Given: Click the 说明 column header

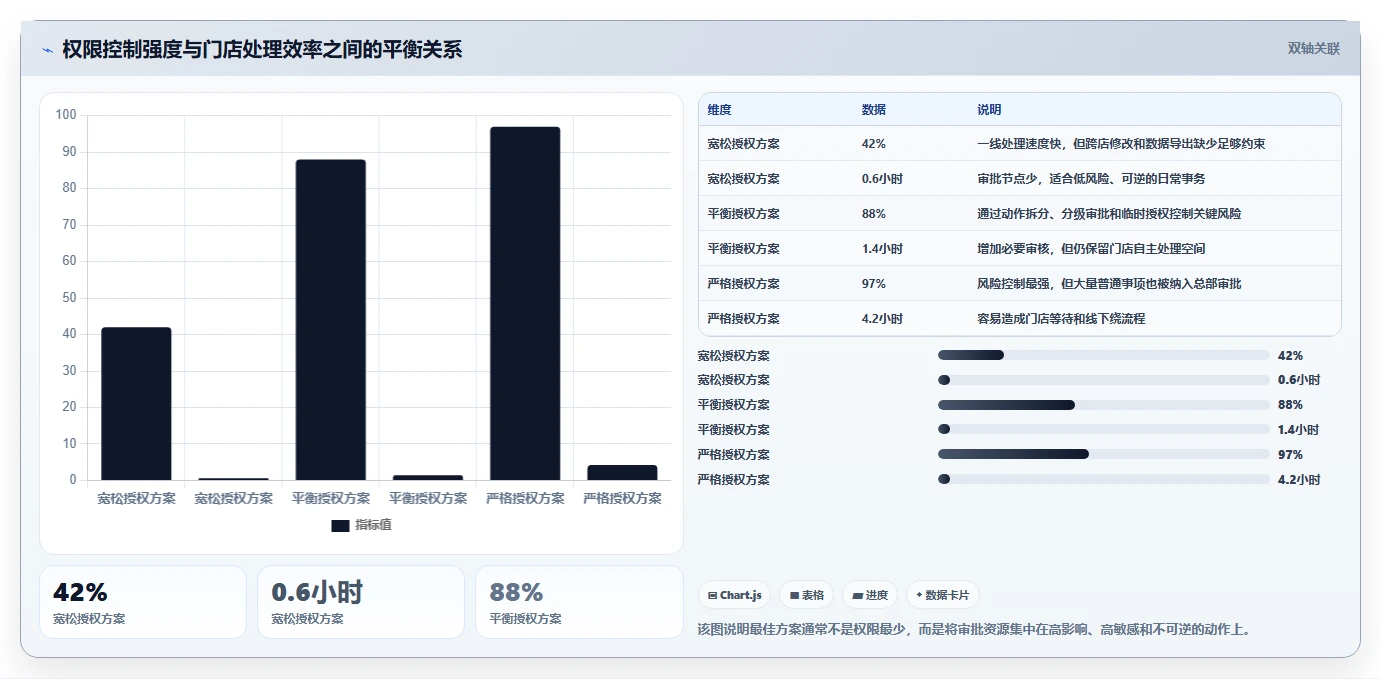Looking at the screenshot, I should pyautogui.click(x=989, y=110).
